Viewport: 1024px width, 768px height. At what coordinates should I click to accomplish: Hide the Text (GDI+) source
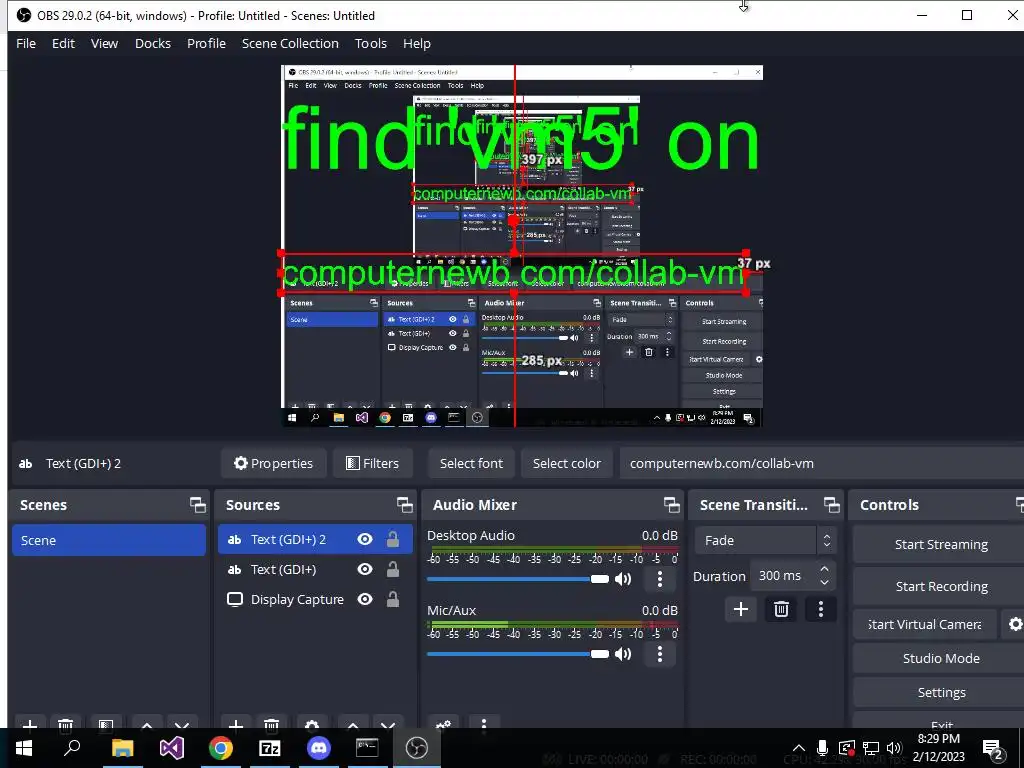(365, 569)
